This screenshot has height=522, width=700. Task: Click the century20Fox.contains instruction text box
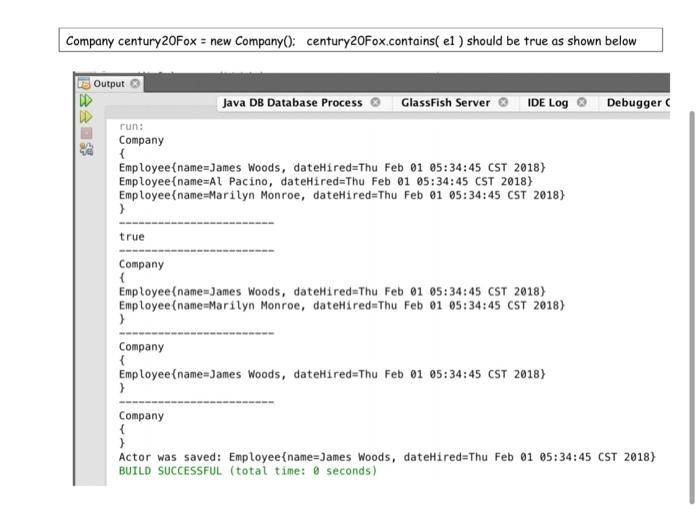click(x=361, y=40)
